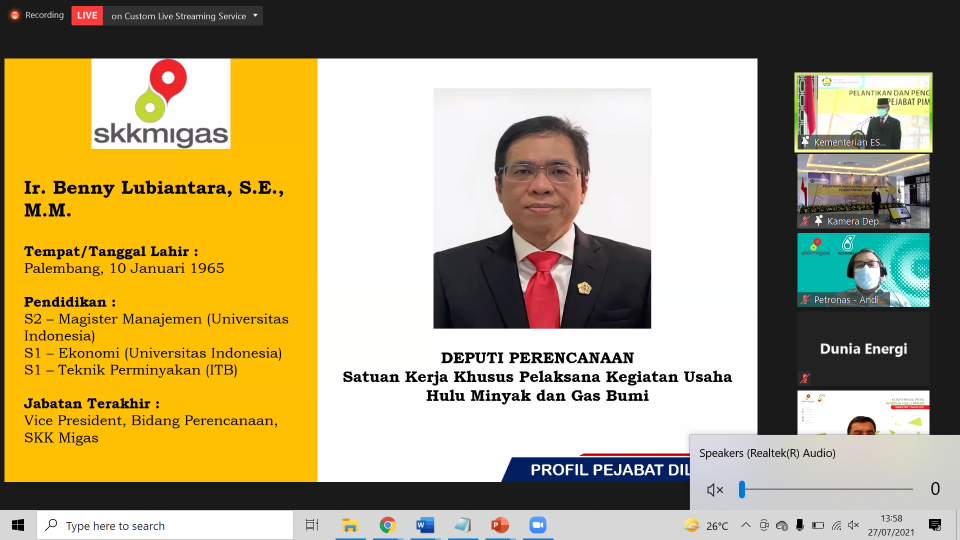This screenshot has width=960, height=540.
Task: Open Task View from the taskbar
Action: pyautogui.click(x=312, y=525)
